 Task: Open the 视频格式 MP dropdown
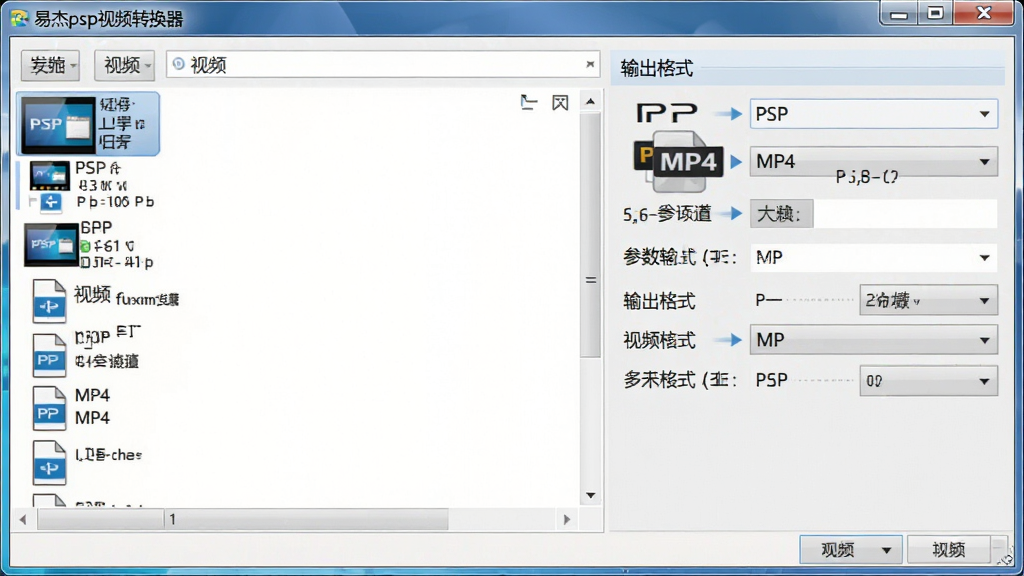[874, 340]
